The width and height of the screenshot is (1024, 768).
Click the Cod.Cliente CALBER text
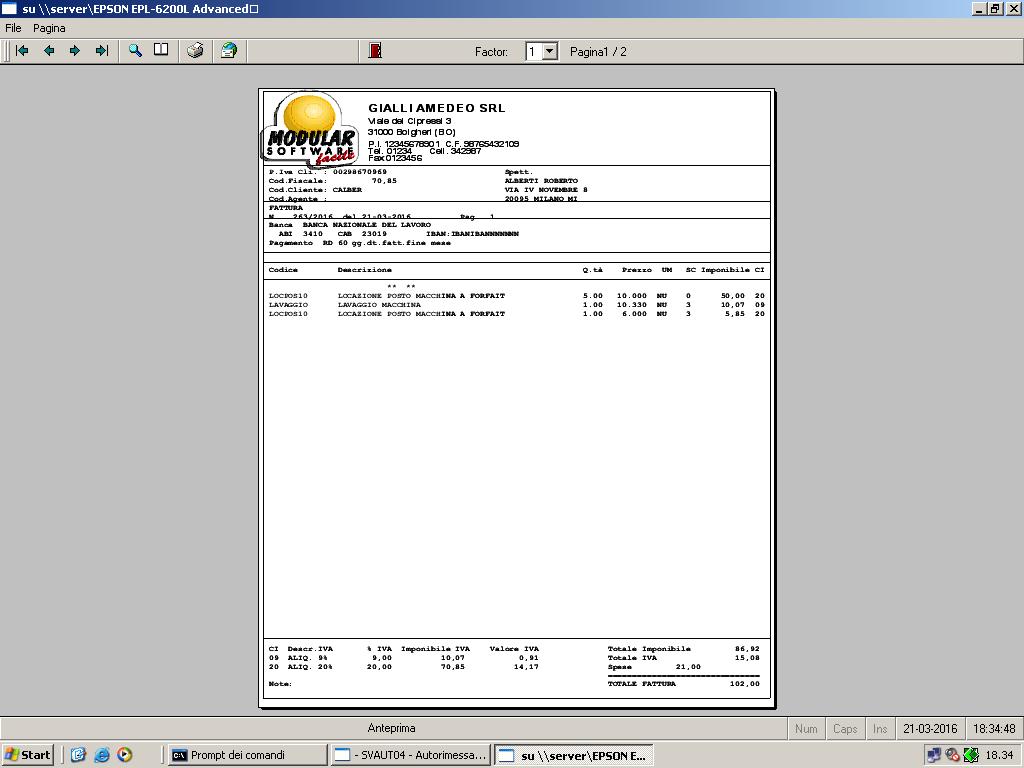(x=315, y=190)
